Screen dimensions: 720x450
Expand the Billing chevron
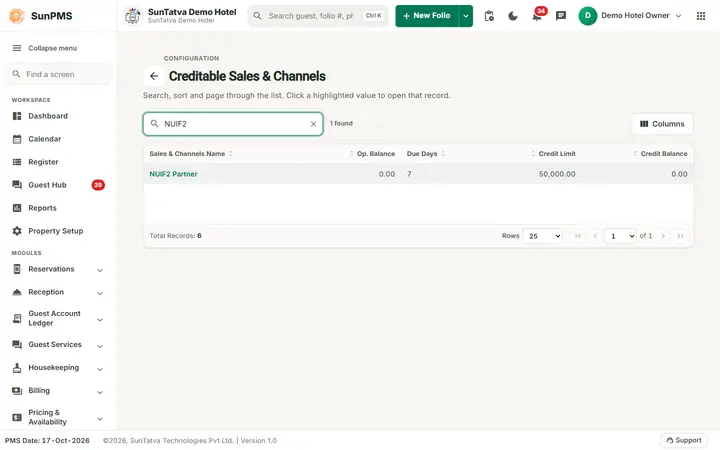pyautogui.click(x=100, y=392)
